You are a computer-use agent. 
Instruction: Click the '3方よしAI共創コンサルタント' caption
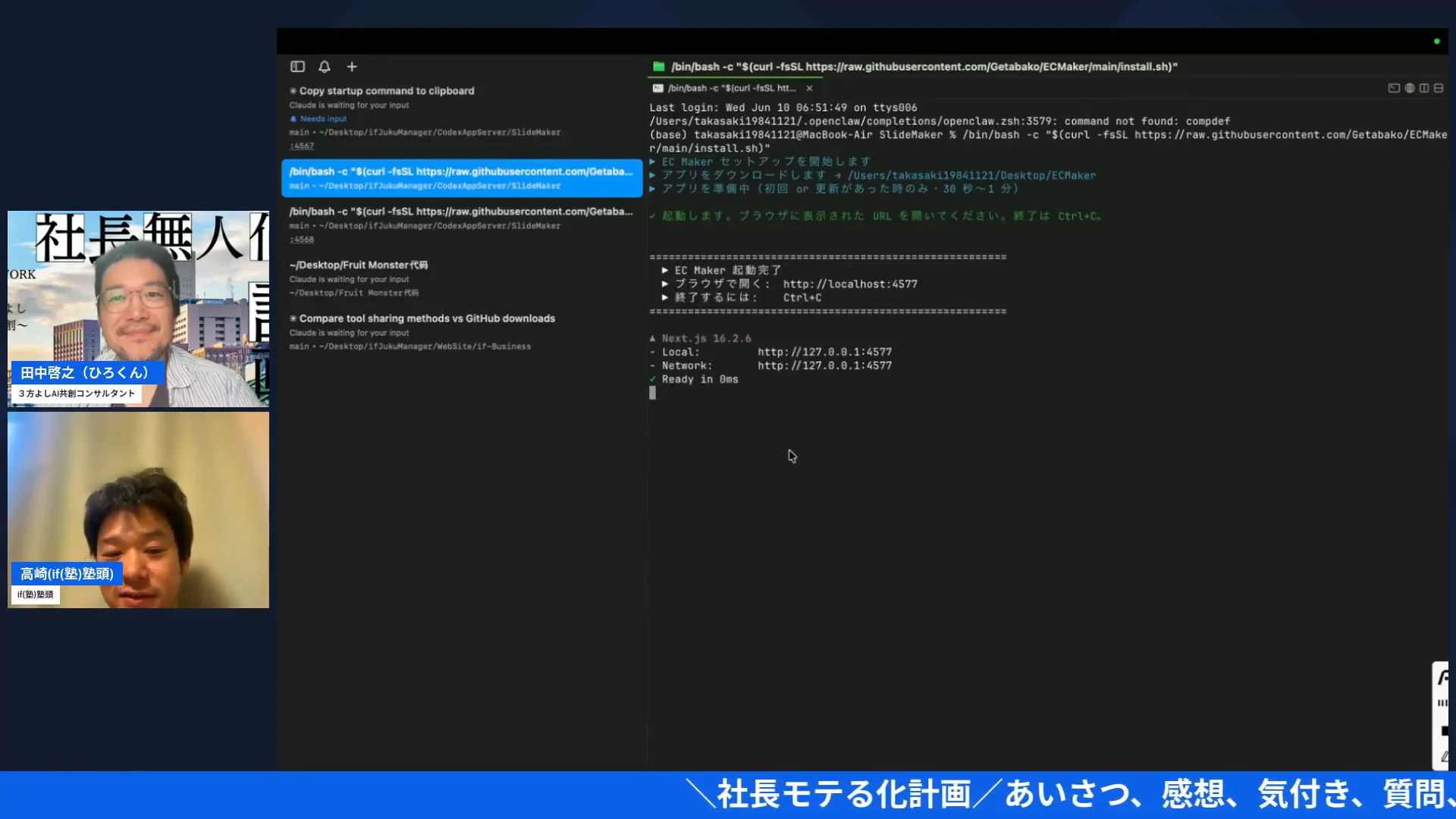click(x=77, y=394)
